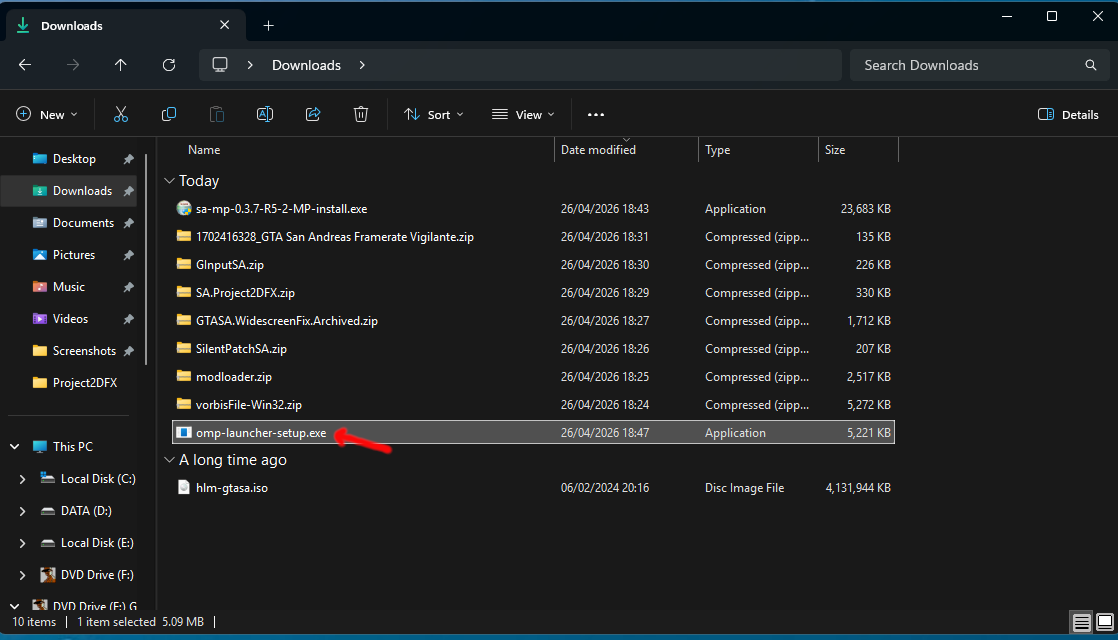
Task: Switch to large thumbnails view icon in status bar
Action: pos(1104,622)
